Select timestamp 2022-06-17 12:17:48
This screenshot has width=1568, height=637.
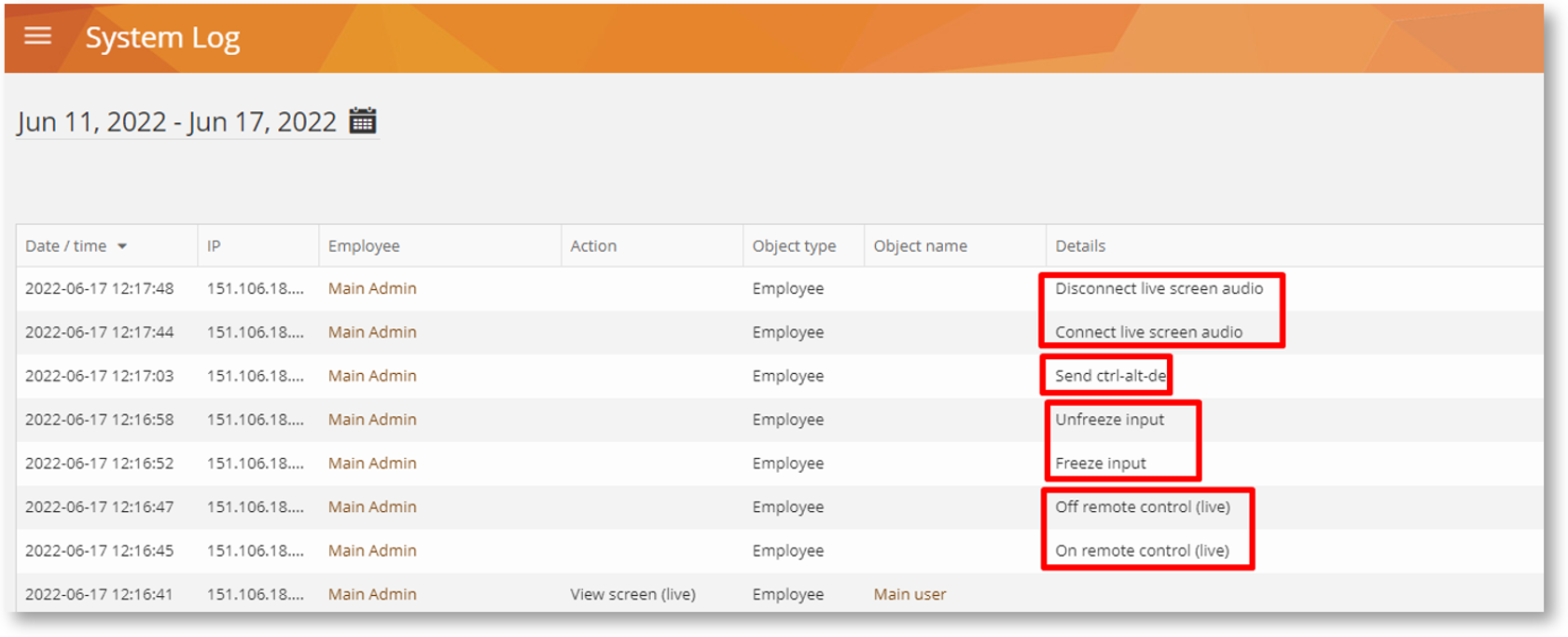coord(99,288)
